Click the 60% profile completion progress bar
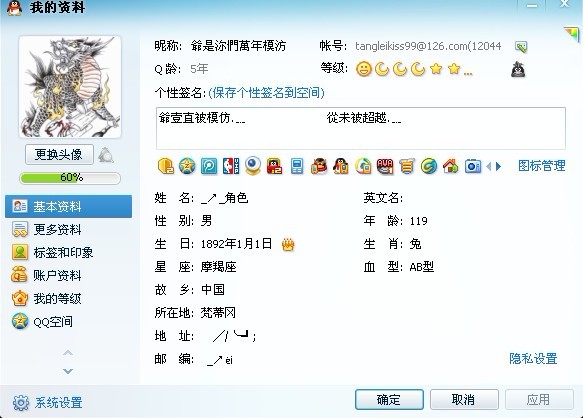Viewport: 583px width, 418px height. 70,178
